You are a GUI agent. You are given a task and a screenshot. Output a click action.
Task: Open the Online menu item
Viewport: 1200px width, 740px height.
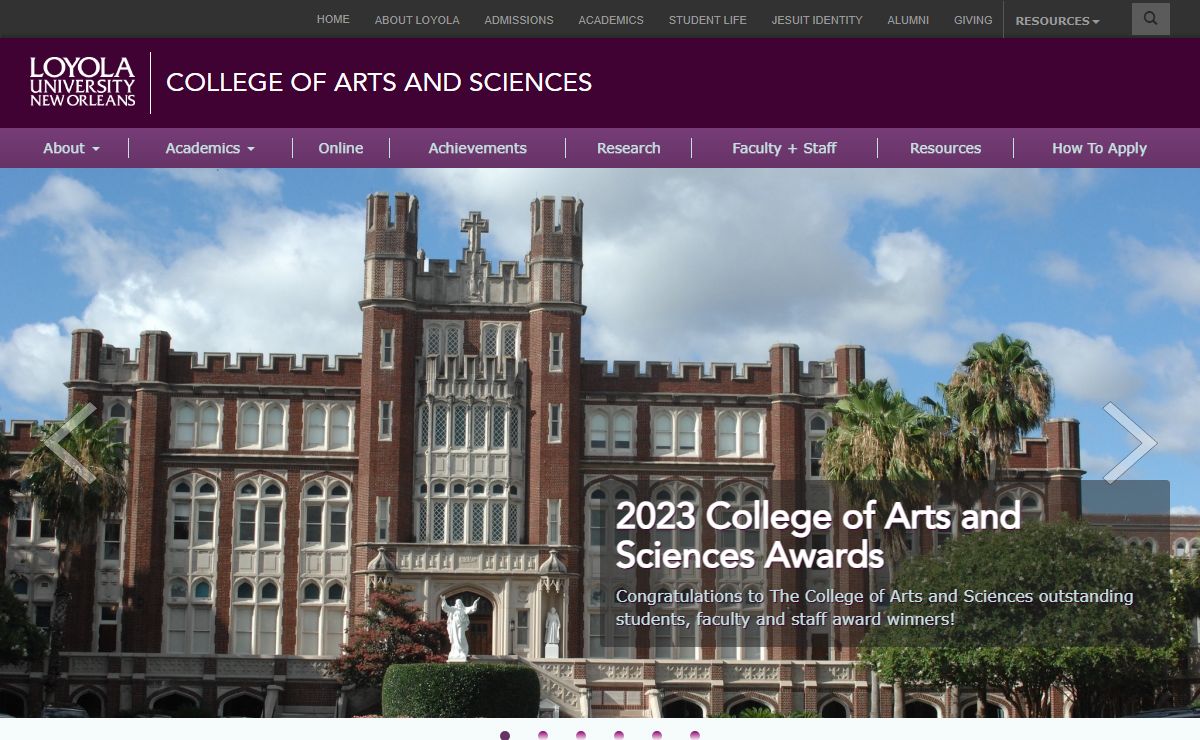(341, 148)
